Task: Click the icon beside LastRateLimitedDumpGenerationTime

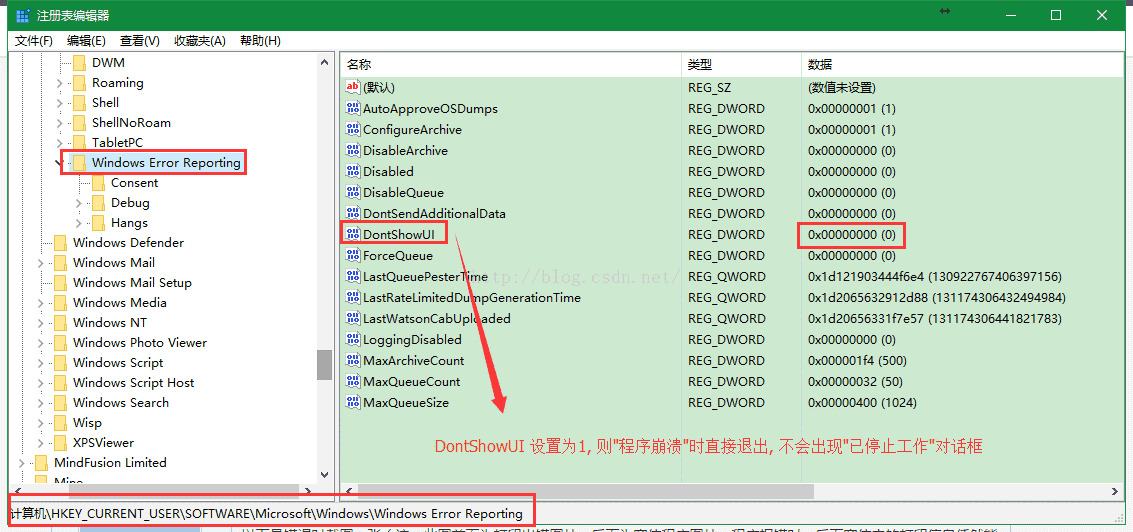Action: tap(353, 297)
